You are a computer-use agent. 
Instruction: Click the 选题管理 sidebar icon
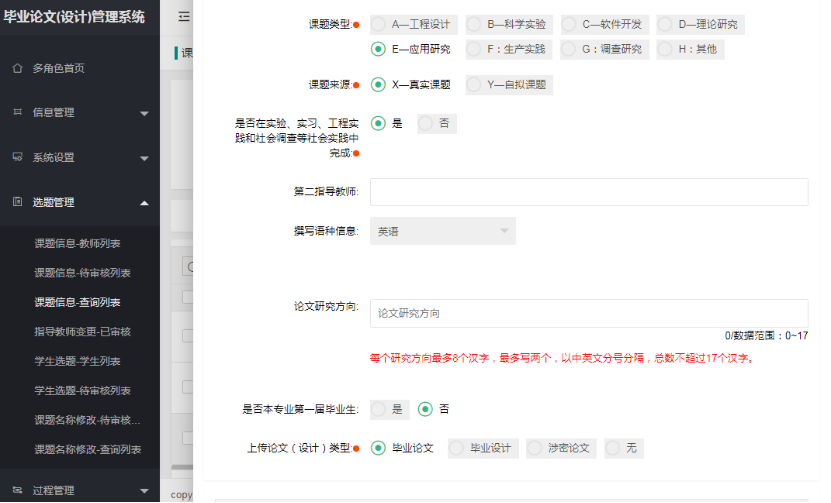pos(17,202)
